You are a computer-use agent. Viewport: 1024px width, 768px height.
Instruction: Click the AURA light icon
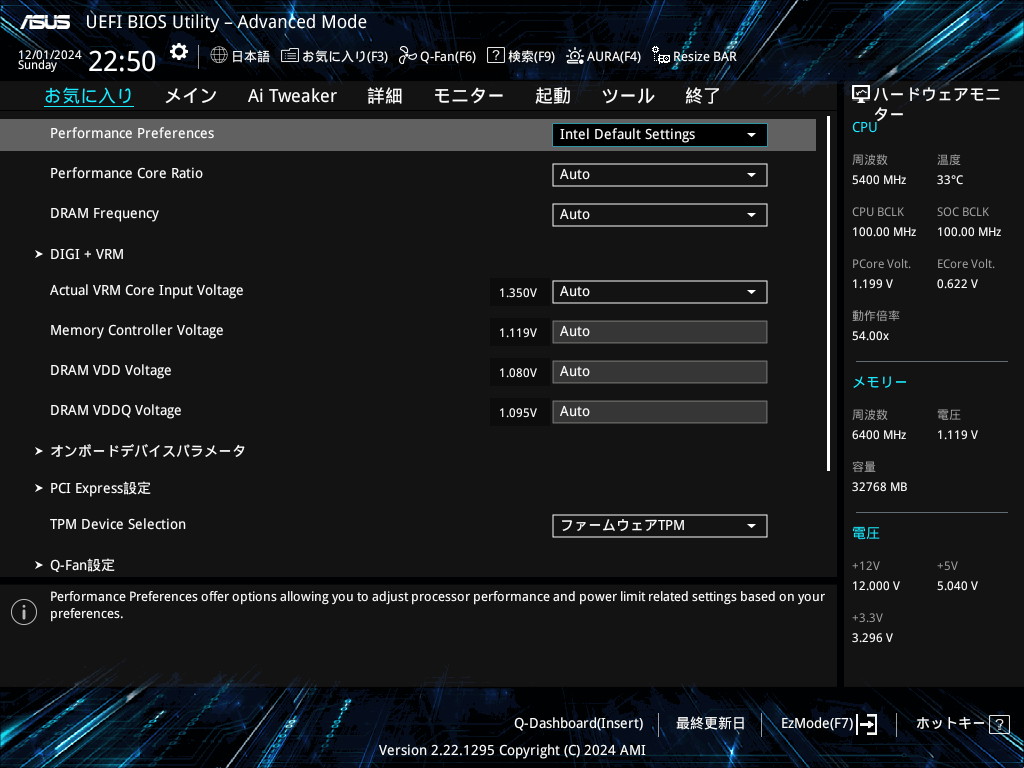pyautogui.click(x=575, y=56)
